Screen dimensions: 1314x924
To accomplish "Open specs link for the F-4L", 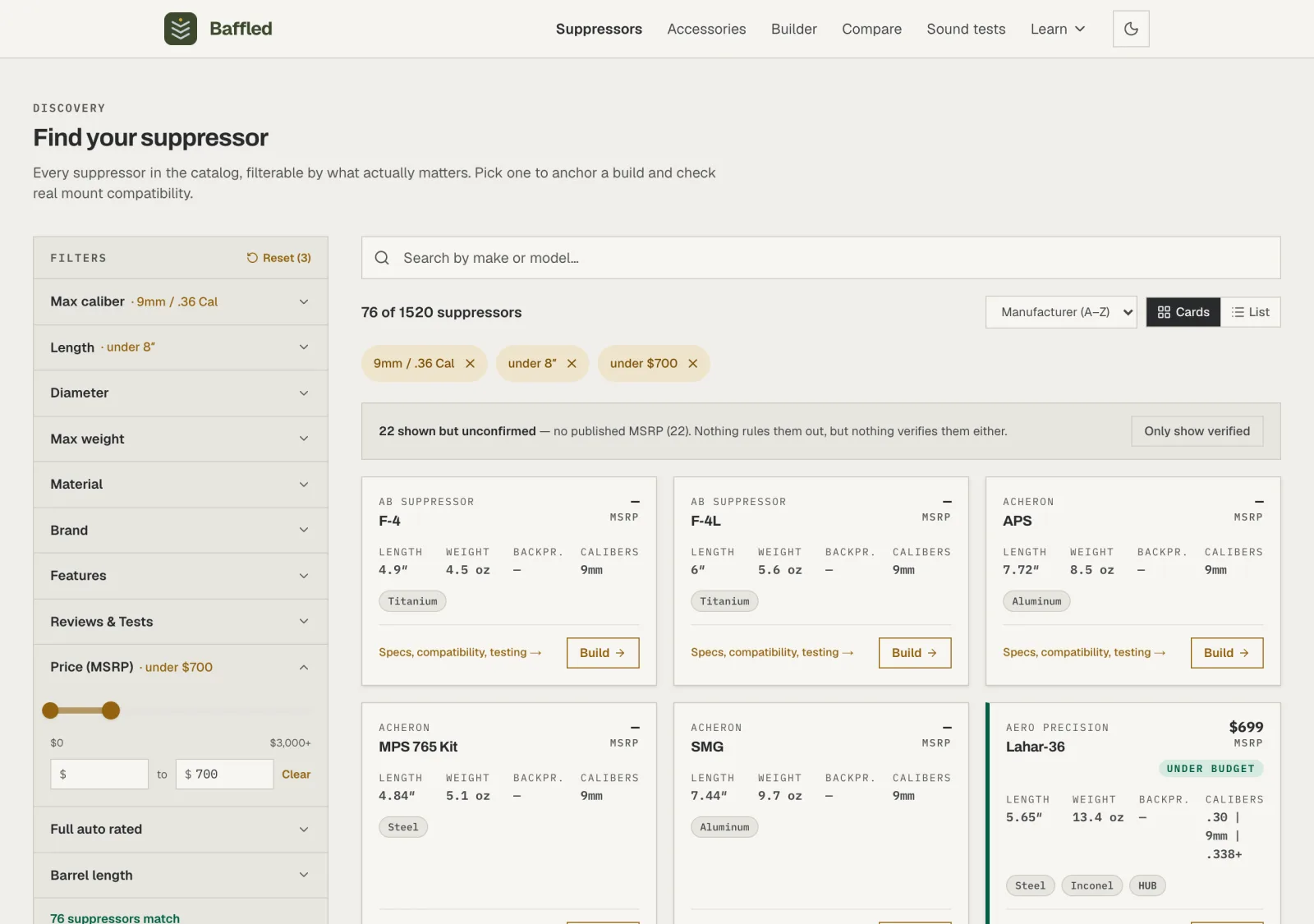I will pyautogui.click(x=772, y=652).
